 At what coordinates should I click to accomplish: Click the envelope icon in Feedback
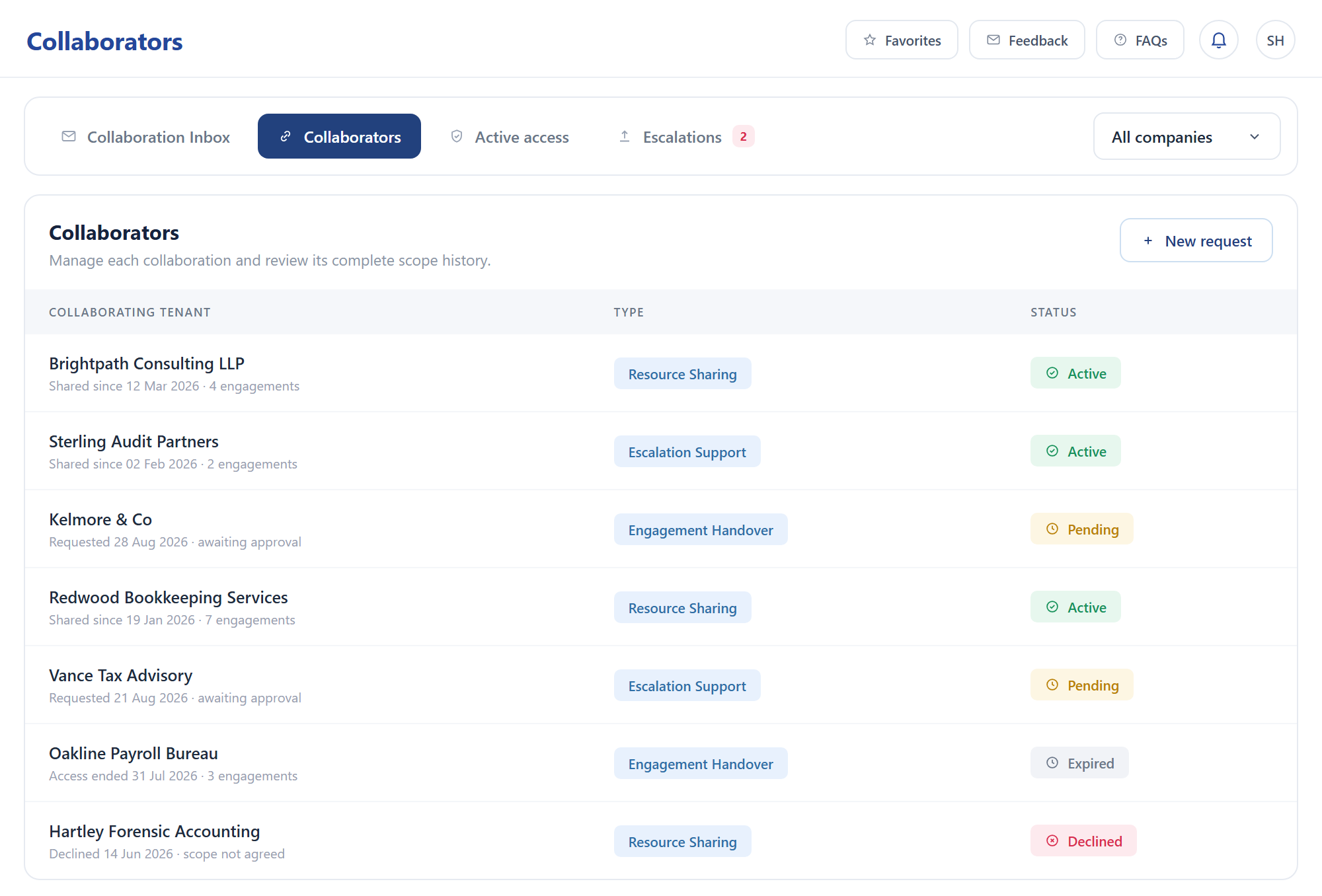[x=993, y=40]
